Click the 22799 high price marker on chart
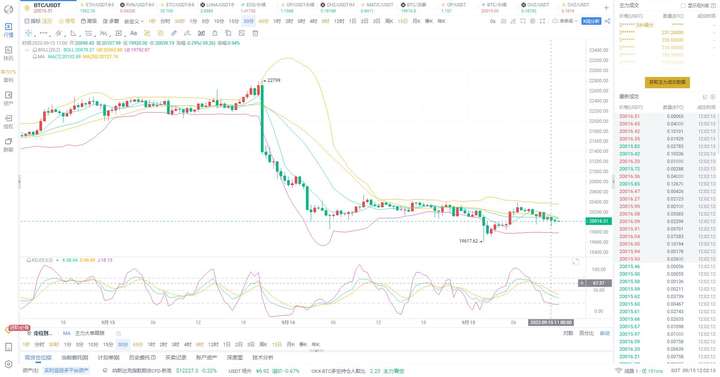 [x=273, y=80]
